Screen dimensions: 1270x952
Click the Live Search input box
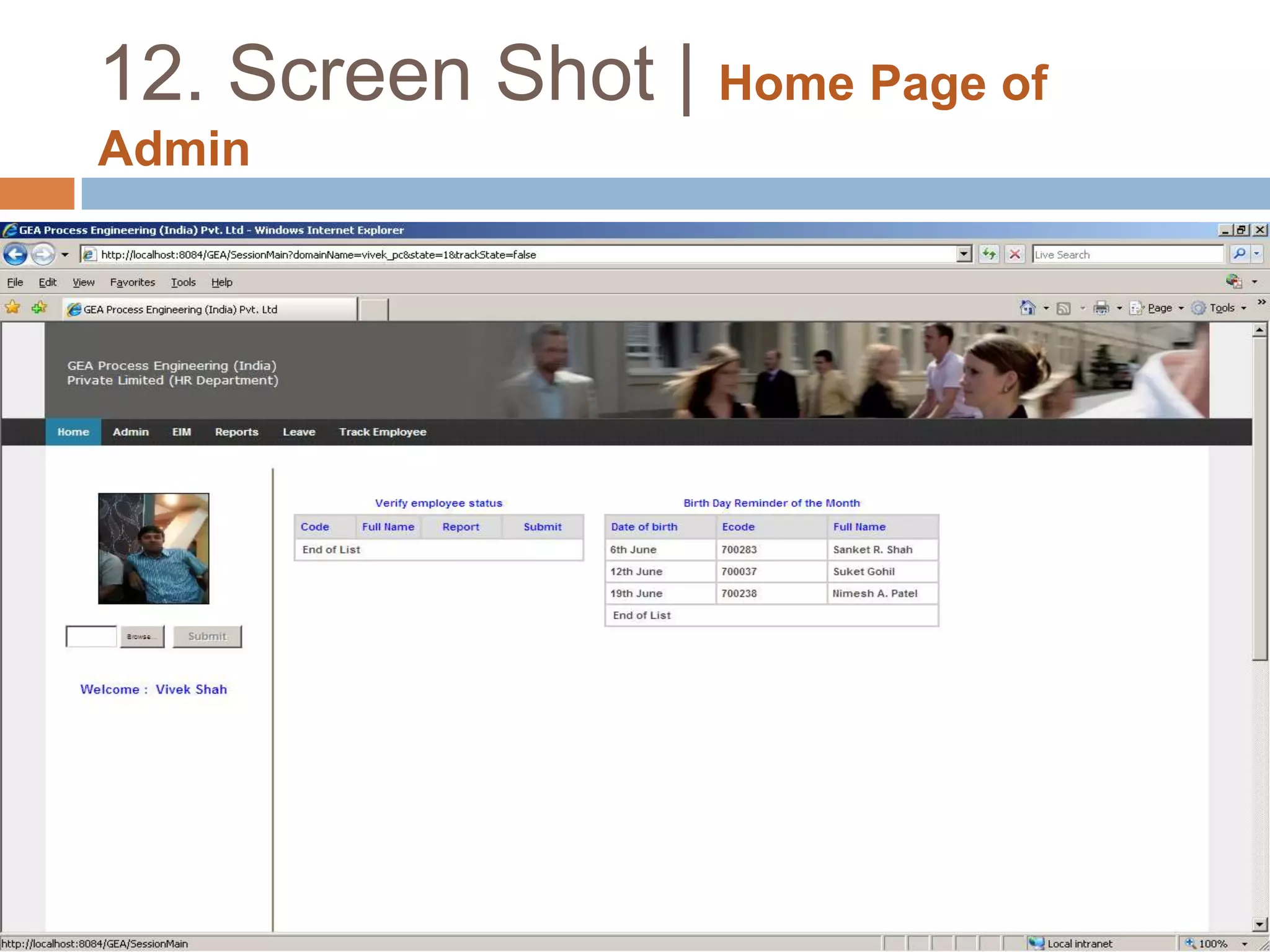click(x=1127, y=254)
